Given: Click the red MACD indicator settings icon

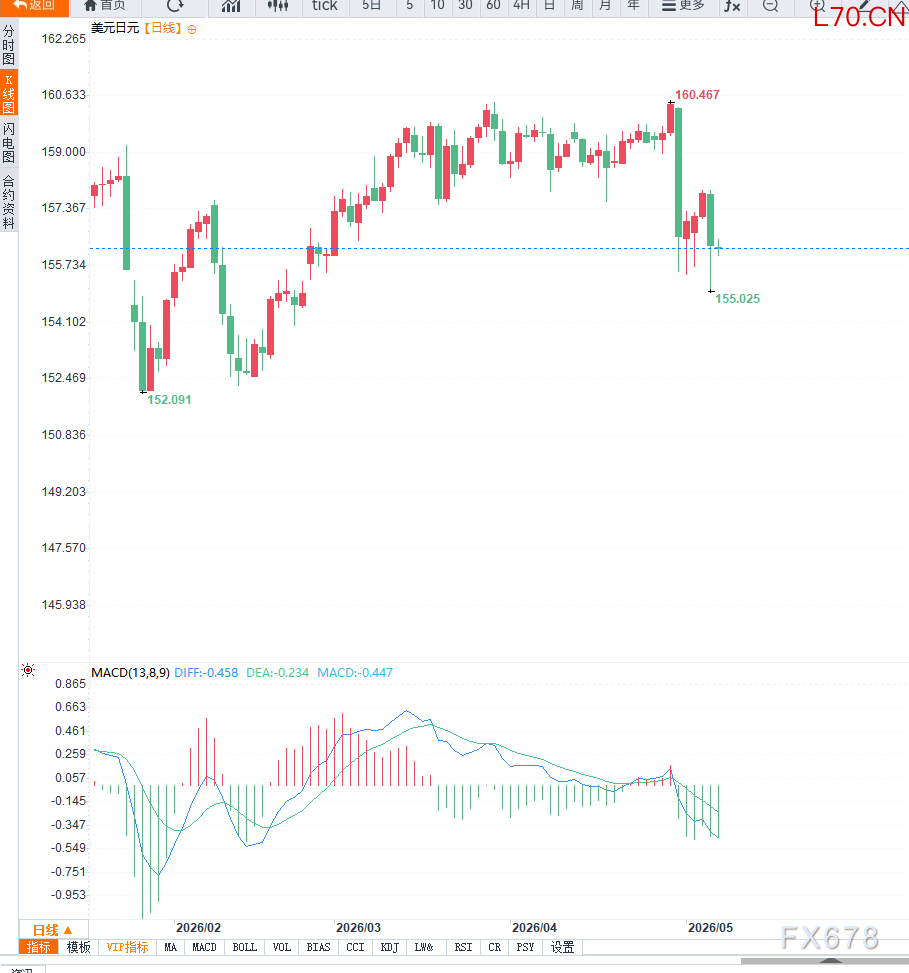Looking at the screenshot, I should (x=28, y=670).
